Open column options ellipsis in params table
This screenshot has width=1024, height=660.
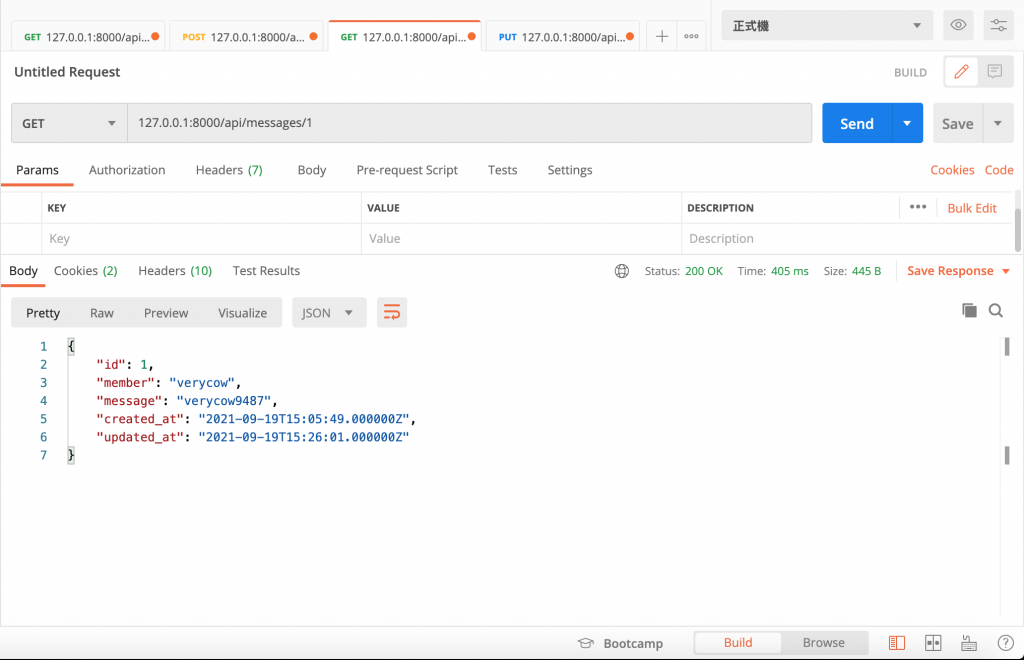tap(918, 207)
